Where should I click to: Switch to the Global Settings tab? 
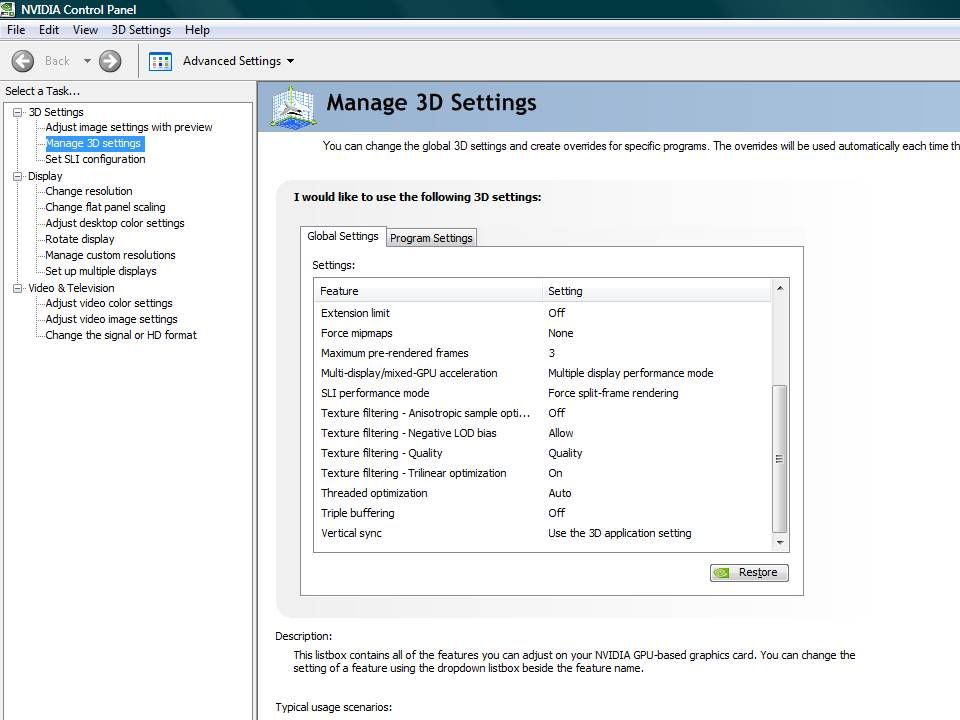343,236
